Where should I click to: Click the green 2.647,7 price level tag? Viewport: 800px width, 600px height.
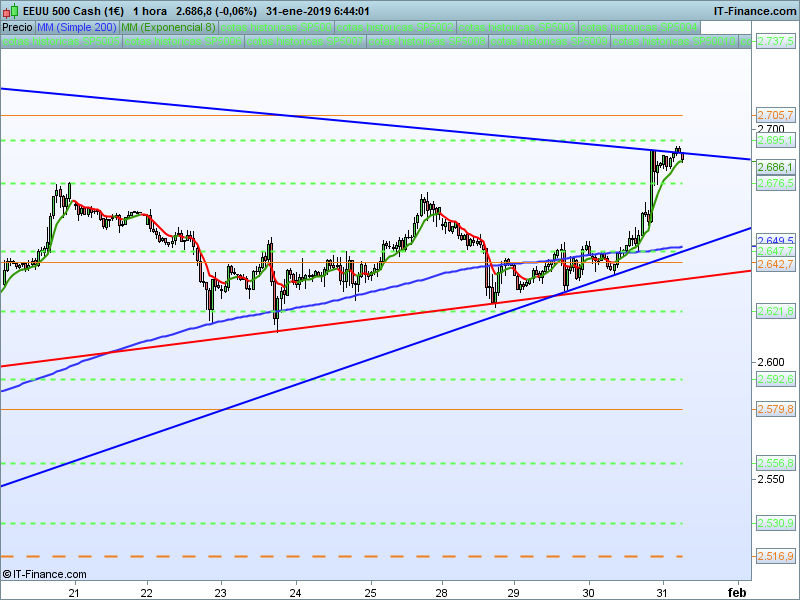(775, 251)
